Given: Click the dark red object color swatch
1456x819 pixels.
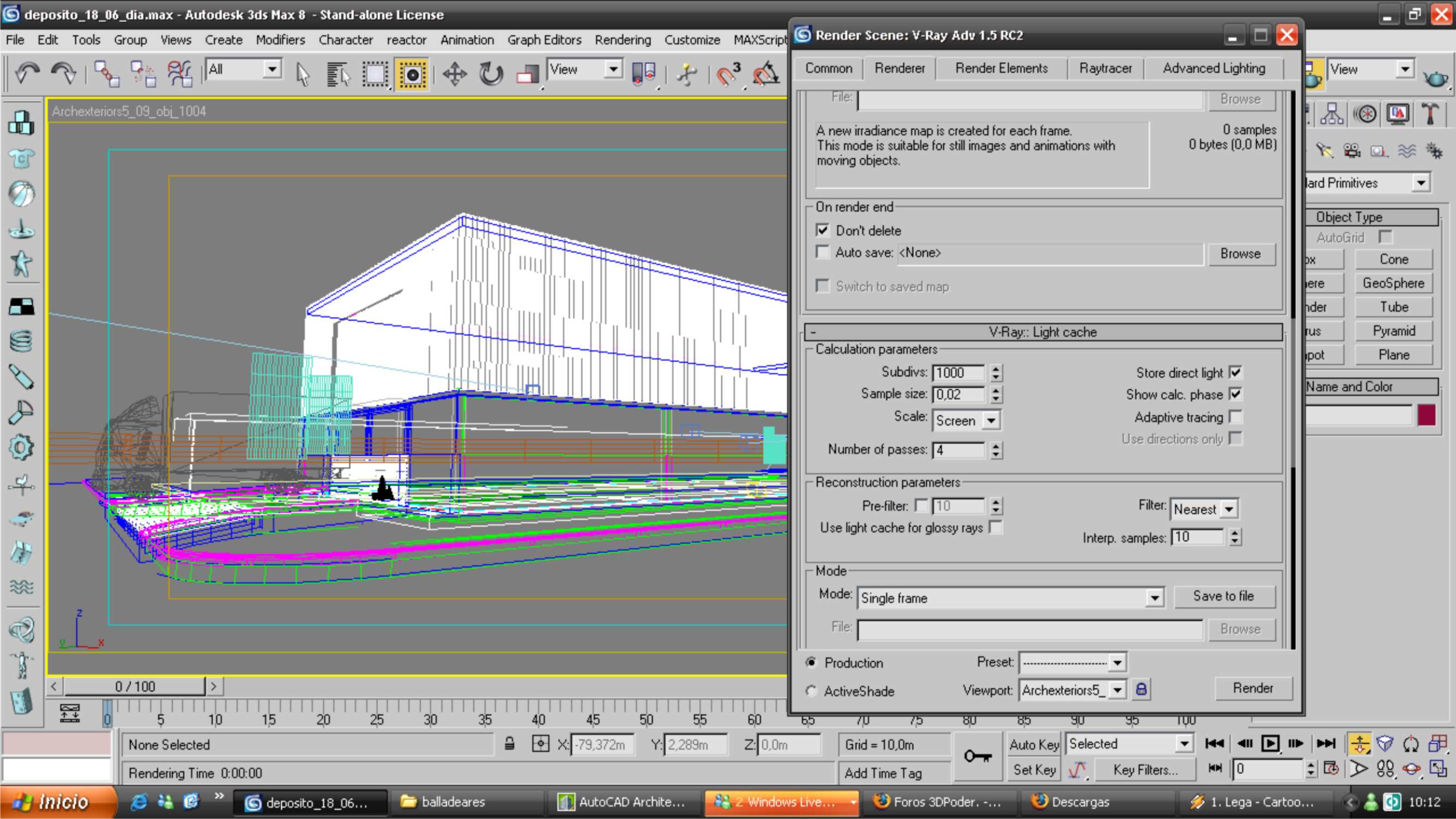Looking at the screenshot, I should pyautogui.click(x=1426, y=416).
